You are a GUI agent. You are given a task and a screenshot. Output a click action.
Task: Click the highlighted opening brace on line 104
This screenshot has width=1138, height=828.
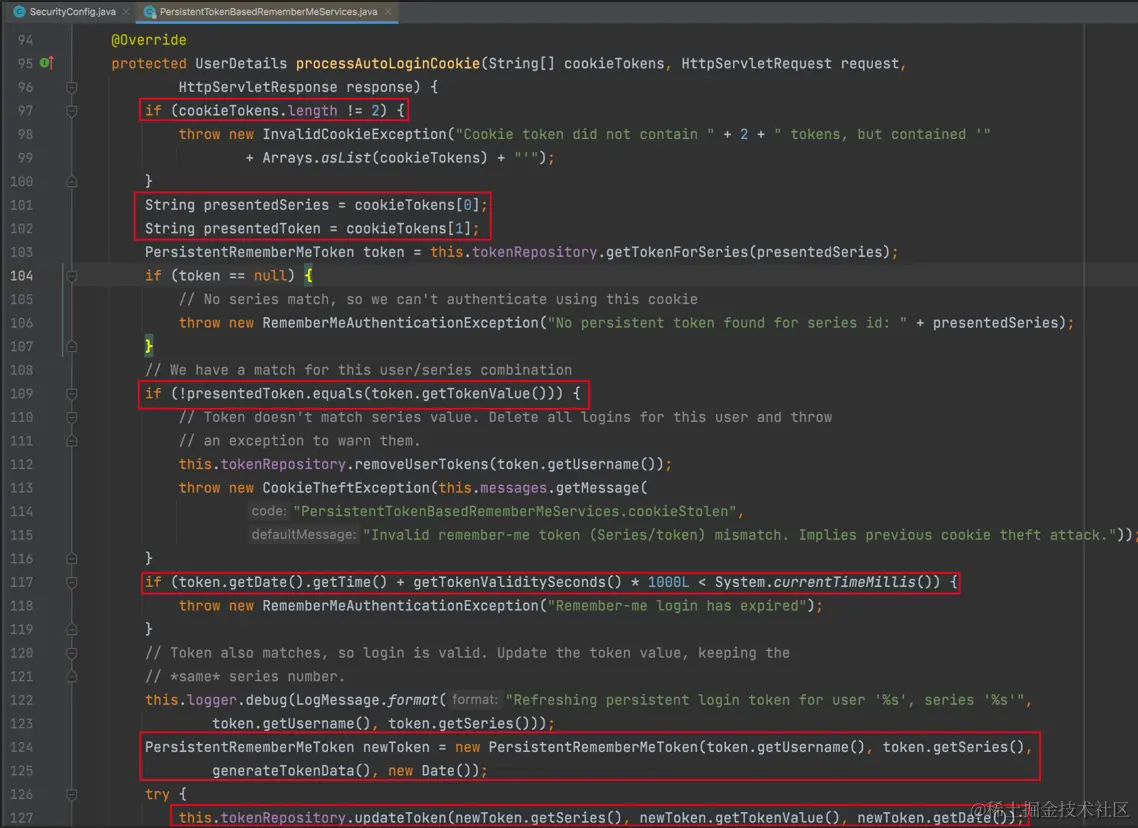(308, 276)
